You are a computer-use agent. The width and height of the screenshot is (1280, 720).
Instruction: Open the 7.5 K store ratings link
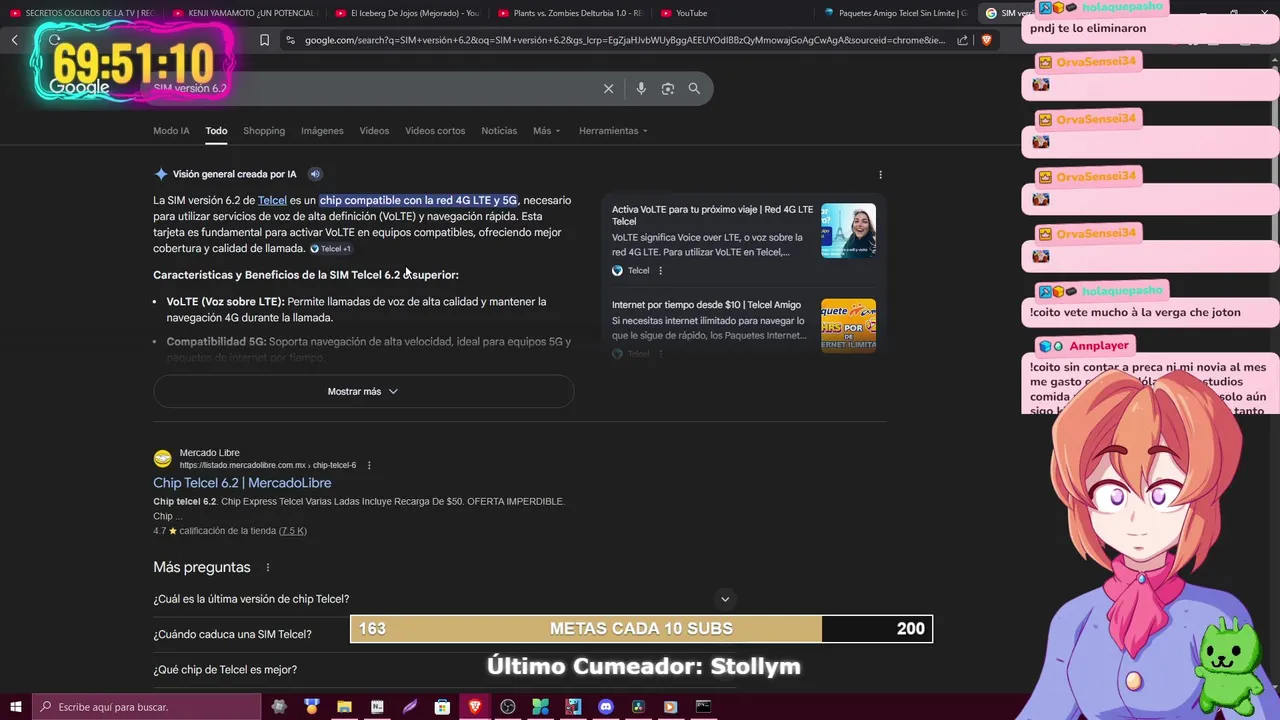[293, 531]
